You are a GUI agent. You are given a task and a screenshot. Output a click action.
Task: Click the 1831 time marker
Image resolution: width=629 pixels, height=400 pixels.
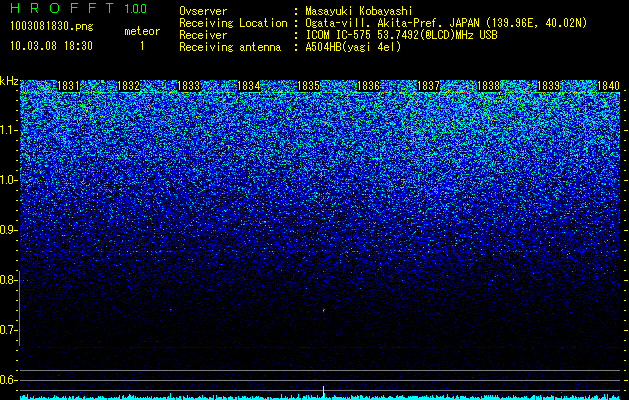coord(68,86)
